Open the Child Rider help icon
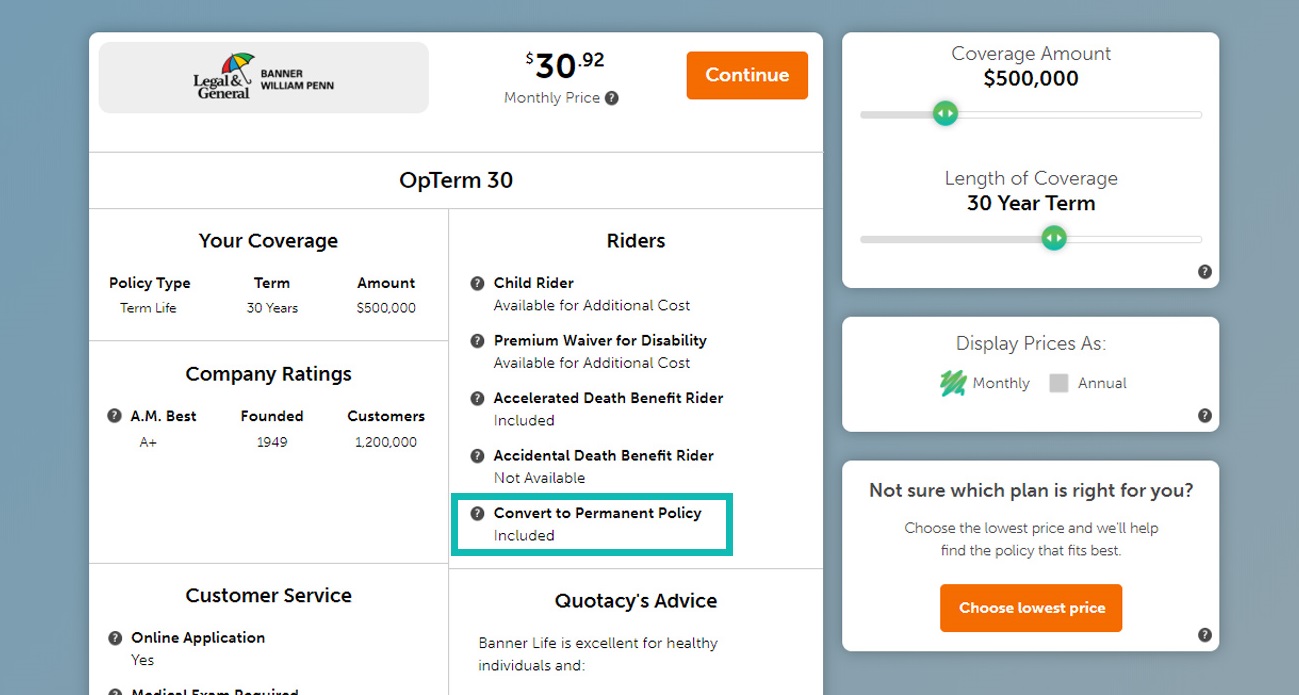This screenshot has height=695, width=1299. 477,283
